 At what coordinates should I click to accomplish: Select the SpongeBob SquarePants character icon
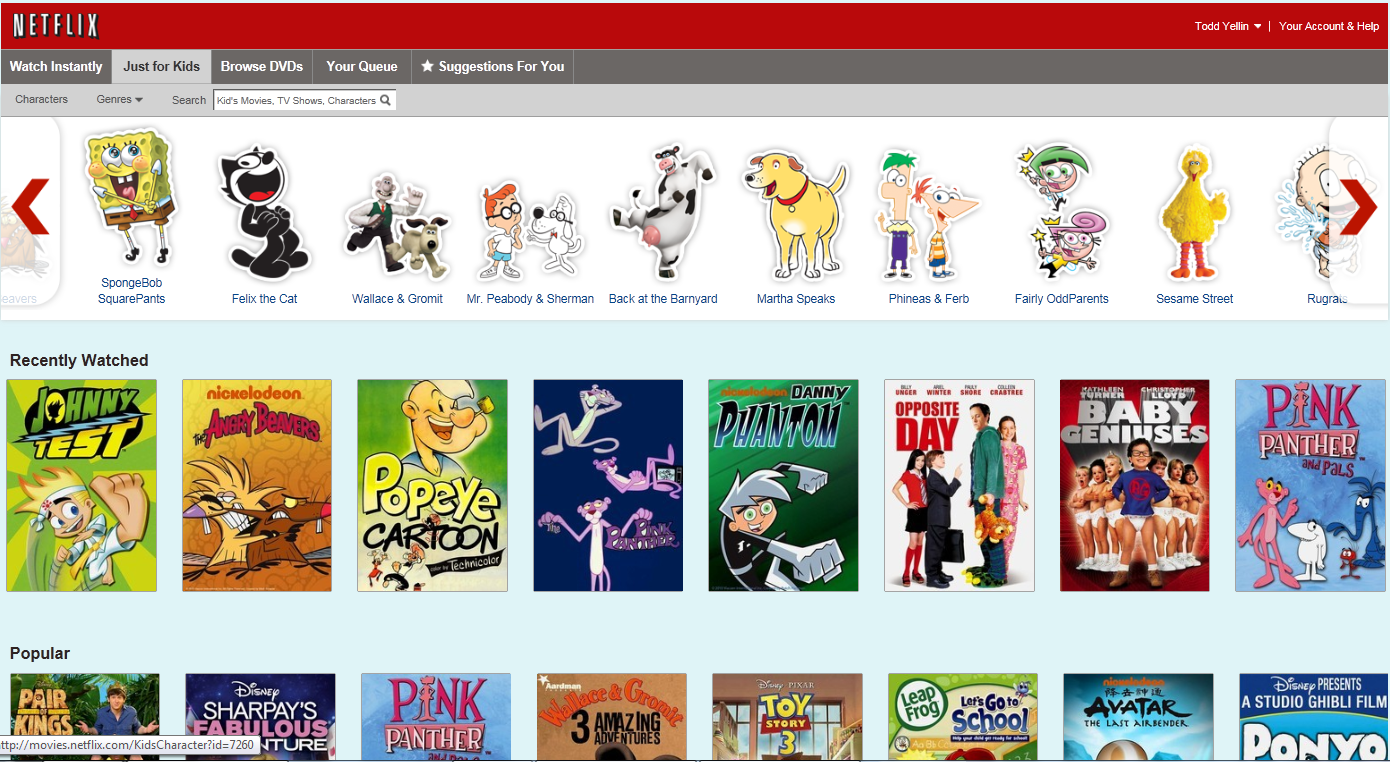(x=131, y=205)
